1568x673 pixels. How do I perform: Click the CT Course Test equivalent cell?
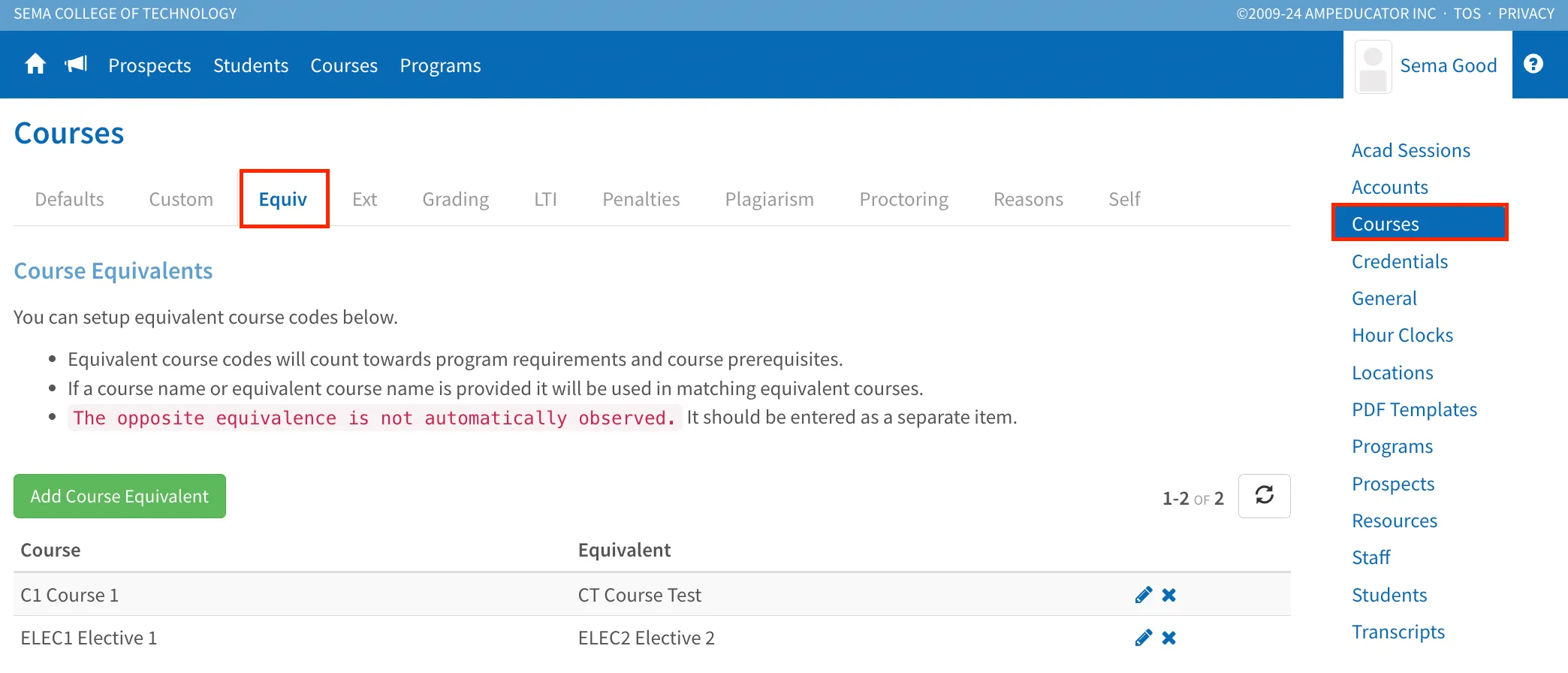click(x=639, y=595)
